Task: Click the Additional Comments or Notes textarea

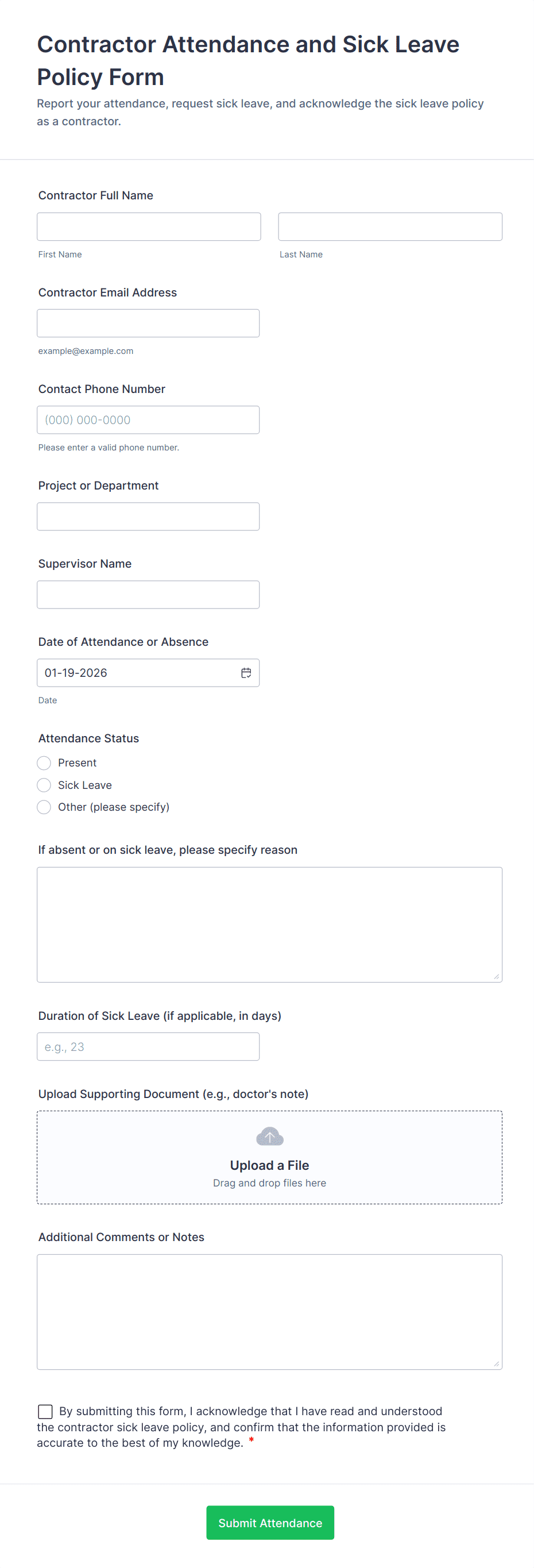Action: click(x=269, y=1311)
